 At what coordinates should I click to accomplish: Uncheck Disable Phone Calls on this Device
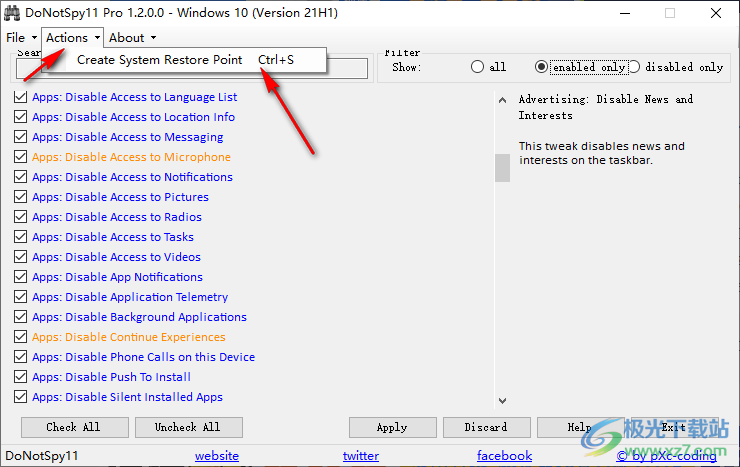tap(20, 357)
